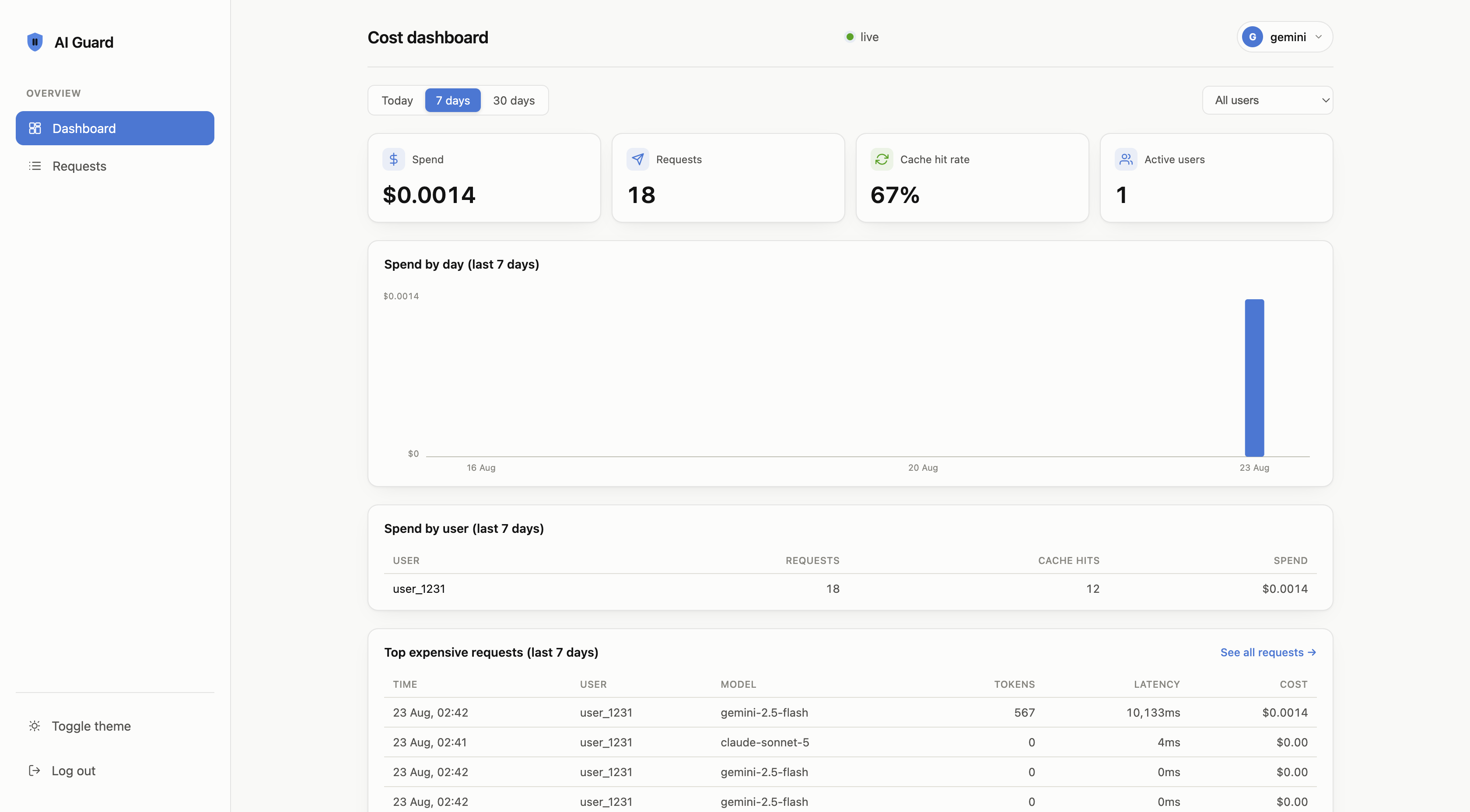Click the 10,133ms latency cell

pos(1153,713)
